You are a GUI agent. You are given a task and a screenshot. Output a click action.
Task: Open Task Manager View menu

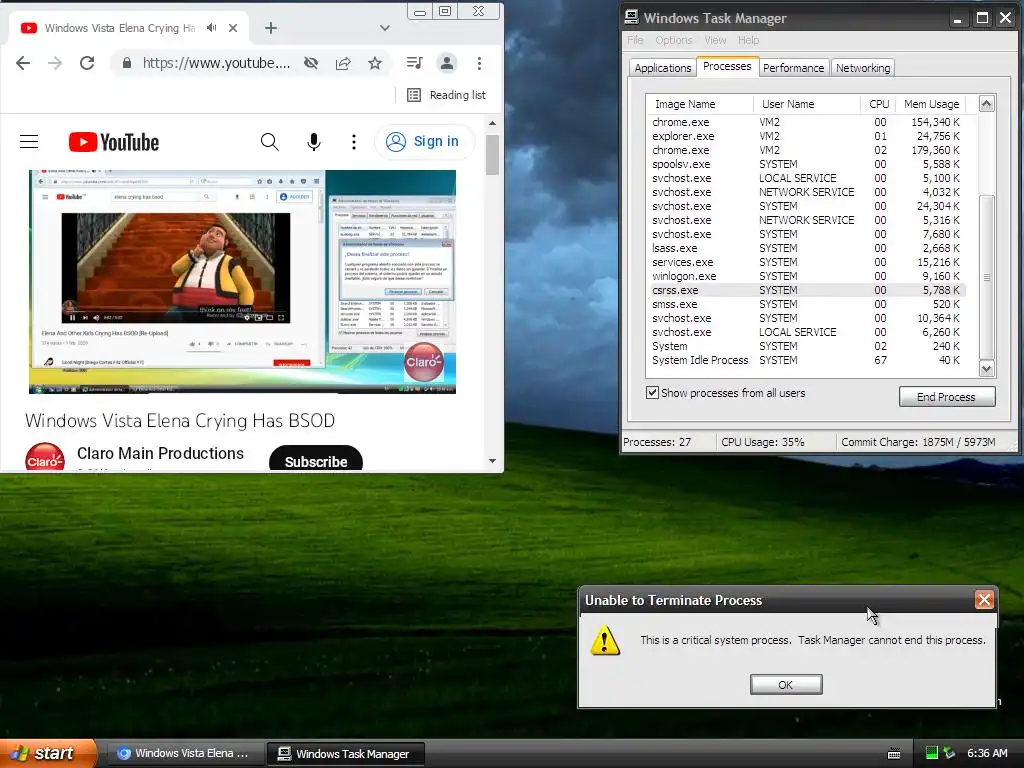click(x=715, y=40)
